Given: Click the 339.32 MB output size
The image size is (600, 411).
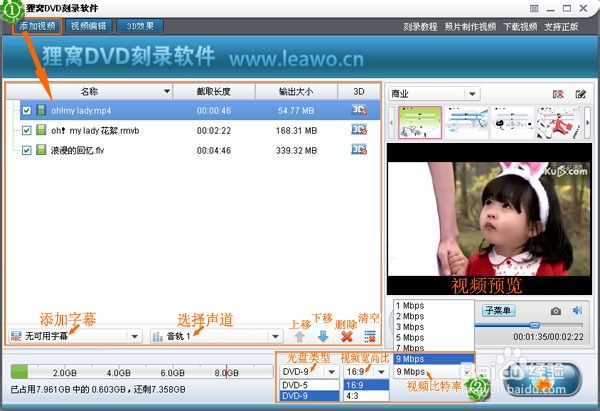Looking at the screenshot, I should (296, 150).
